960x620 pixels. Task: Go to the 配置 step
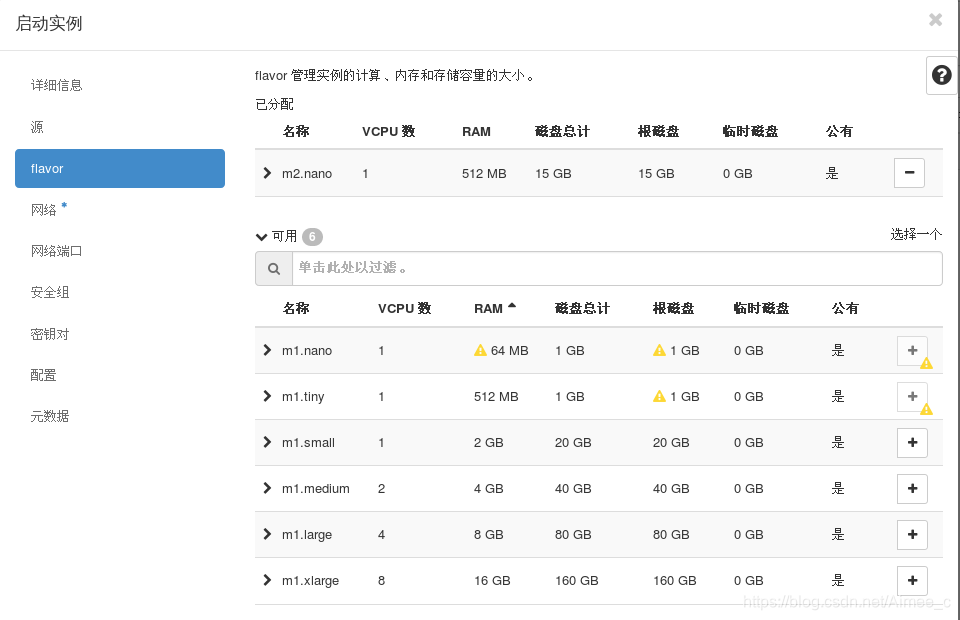point(43,375)
